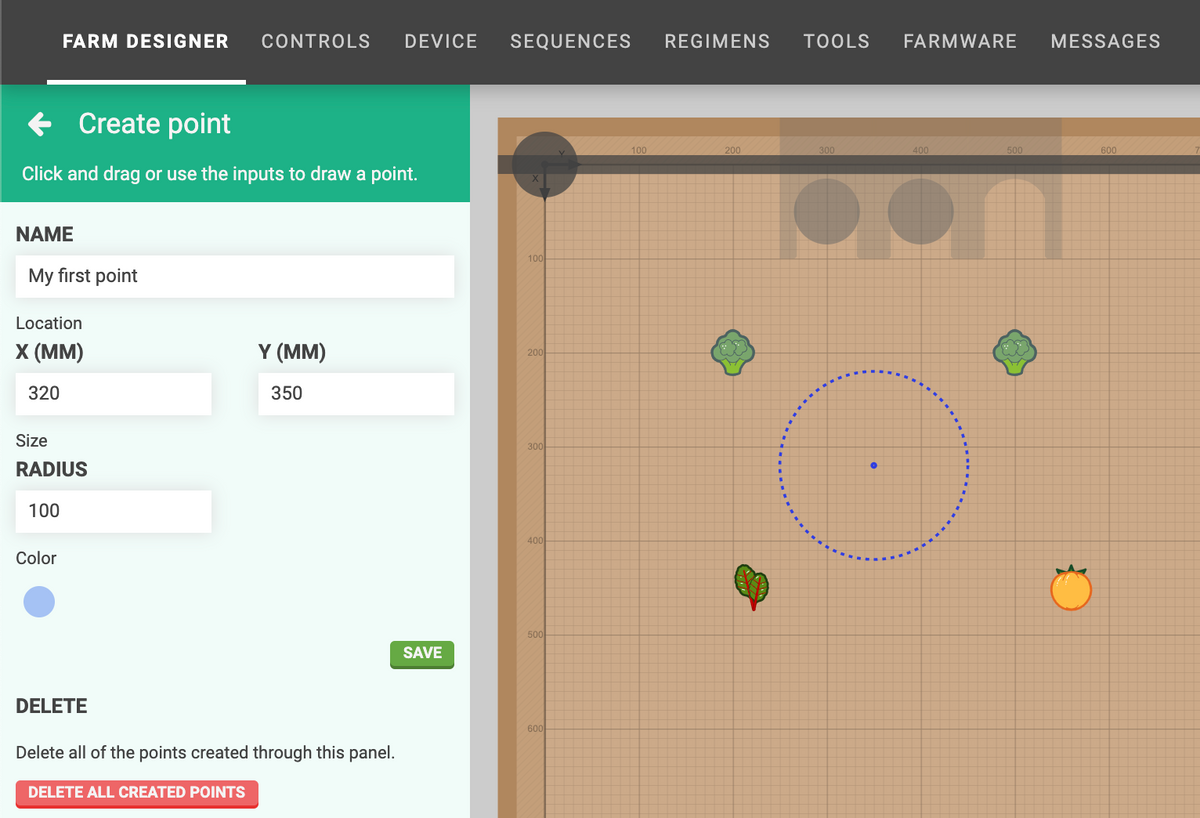Click the gray gantry position circle at origin
The image size is (1200, 818).
click(545, 164)
